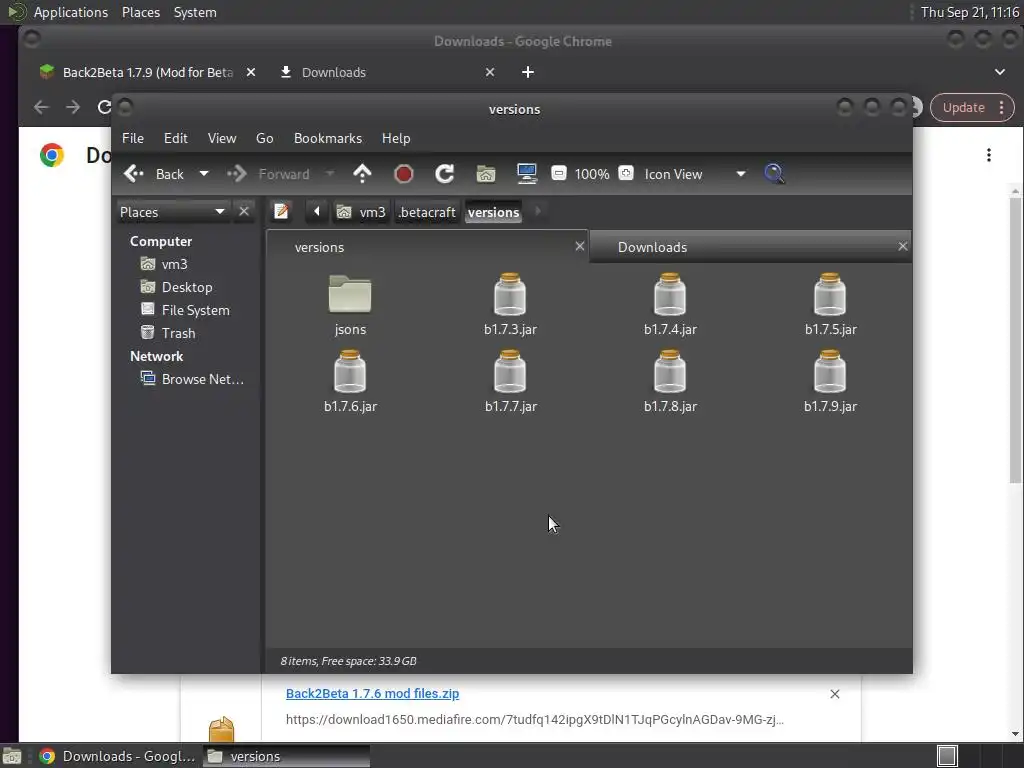The height and width of the screenshot is (768, 1024).
Task: Open Back history dropdown arrow
Action: [x=204, y=174]
